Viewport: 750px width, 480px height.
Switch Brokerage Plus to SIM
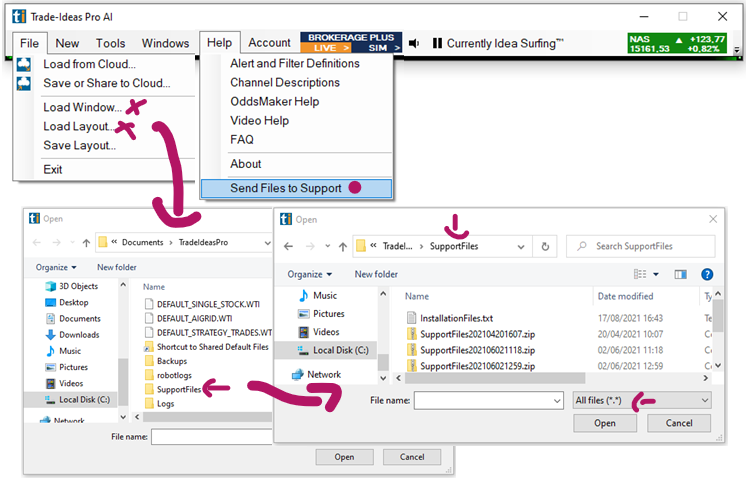379,48
